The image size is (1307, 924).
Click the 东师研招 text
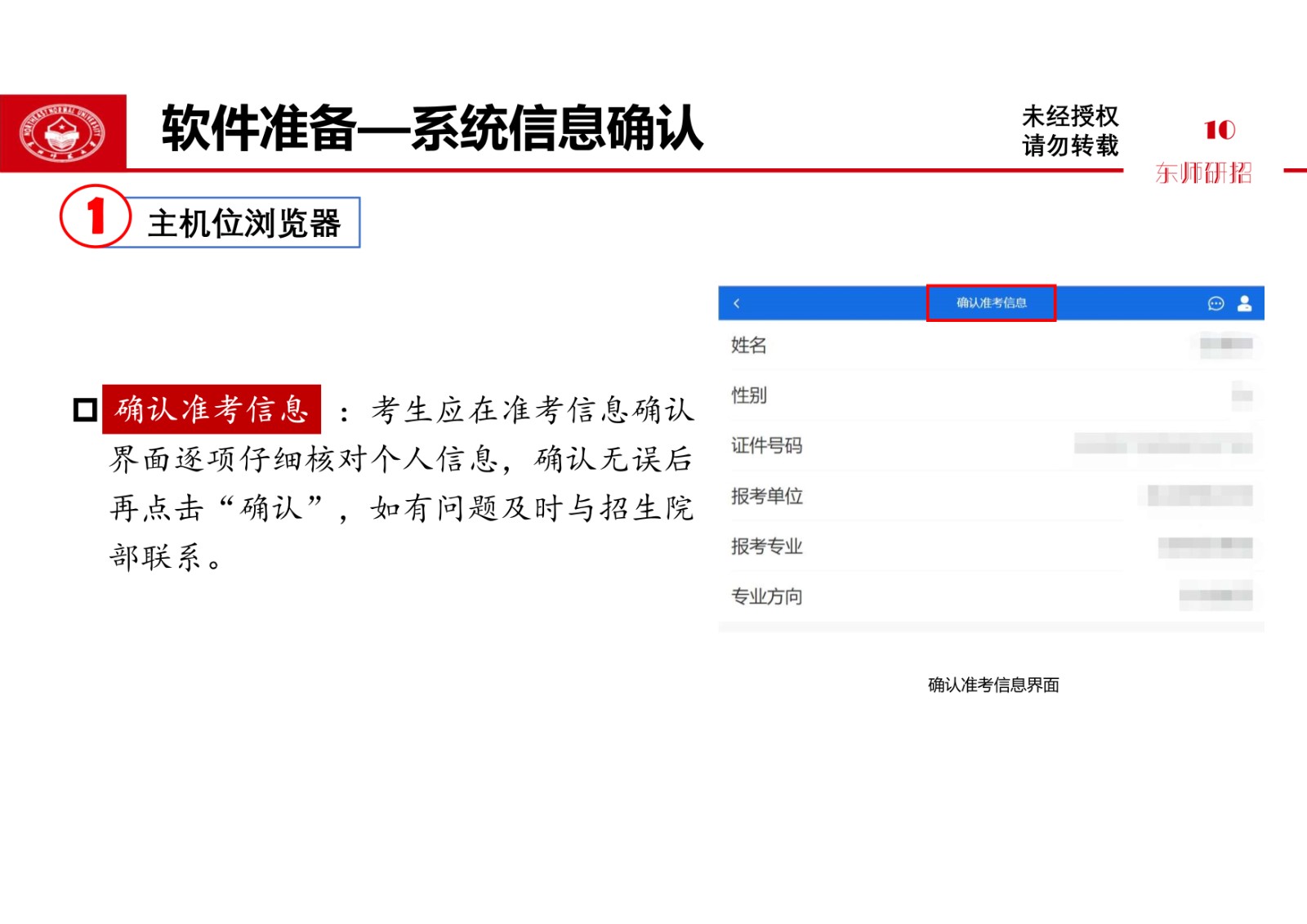pos(1203,173)
